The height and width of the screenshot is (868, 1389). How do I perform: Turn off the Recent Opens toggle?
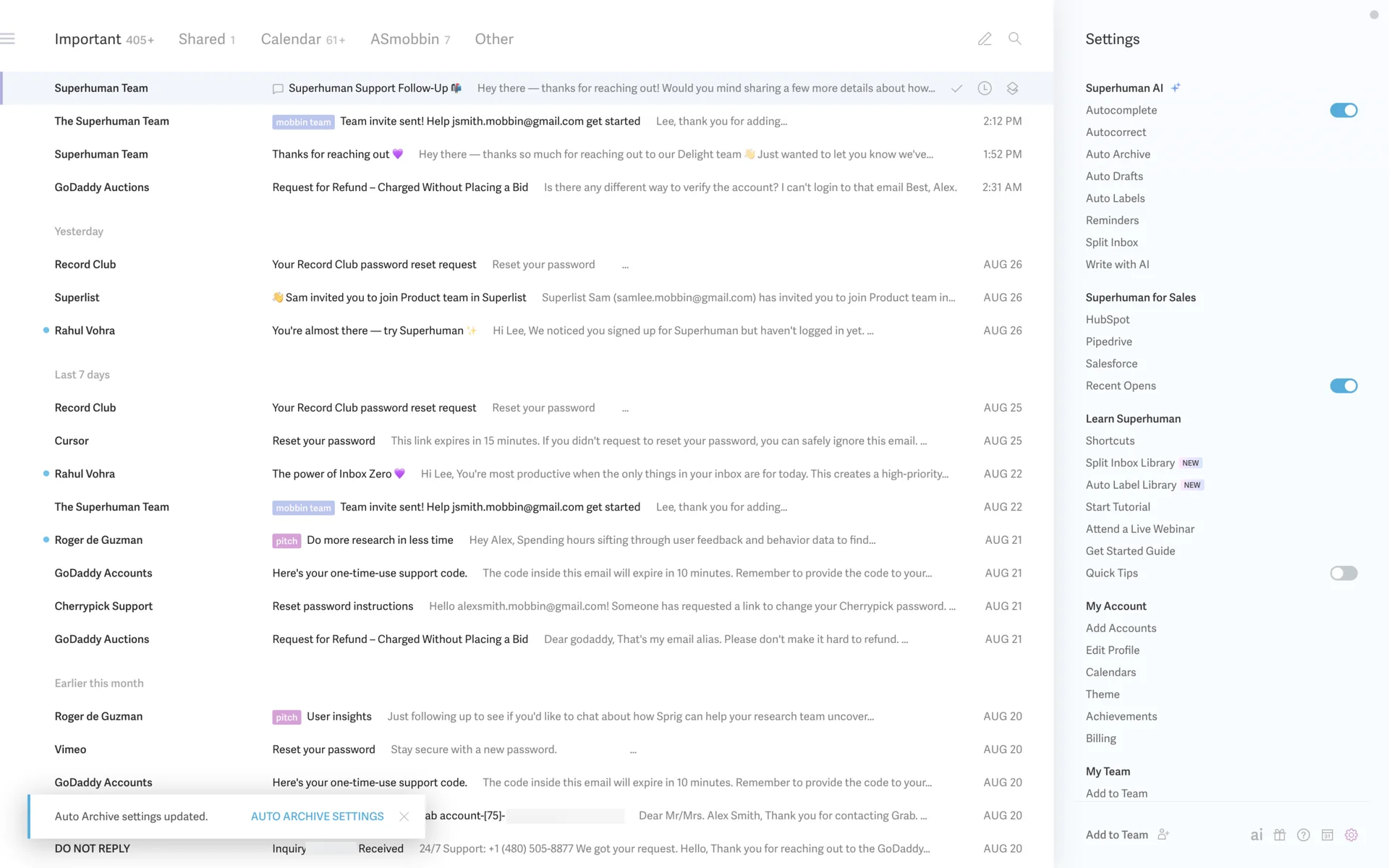coord(1343,386)
